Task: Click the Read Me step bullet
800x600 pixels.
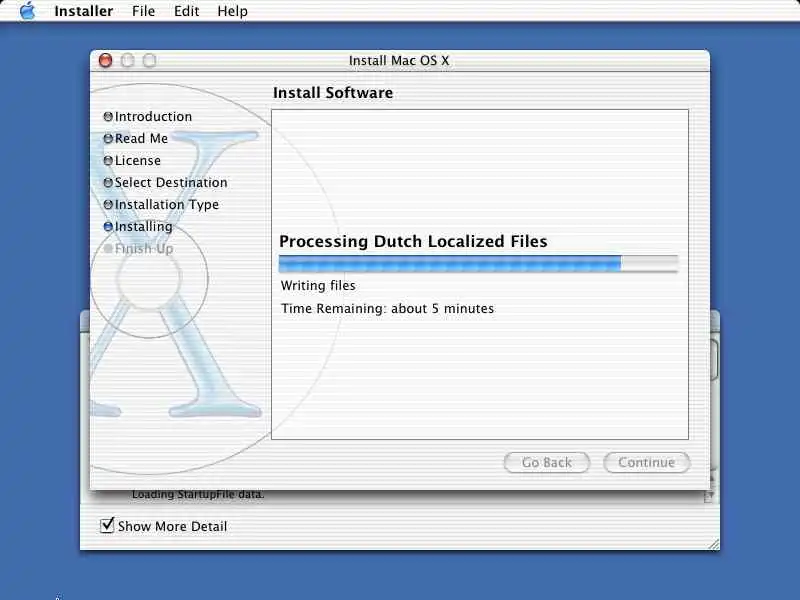Action: (108, 139)
